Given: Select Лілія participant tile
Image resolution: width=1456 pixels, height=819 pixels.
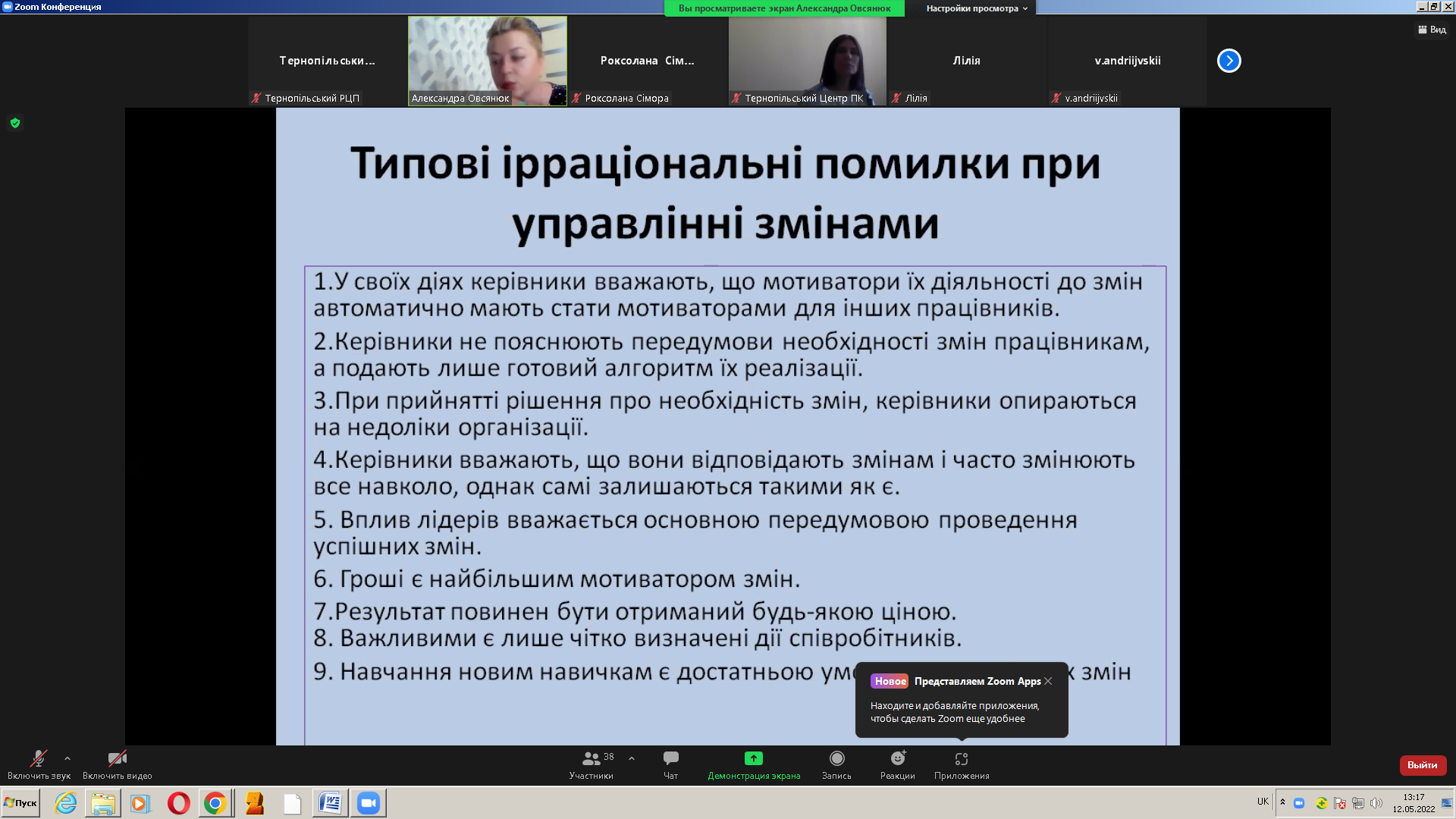Looking at the screenshot, I should click(967, 61).
